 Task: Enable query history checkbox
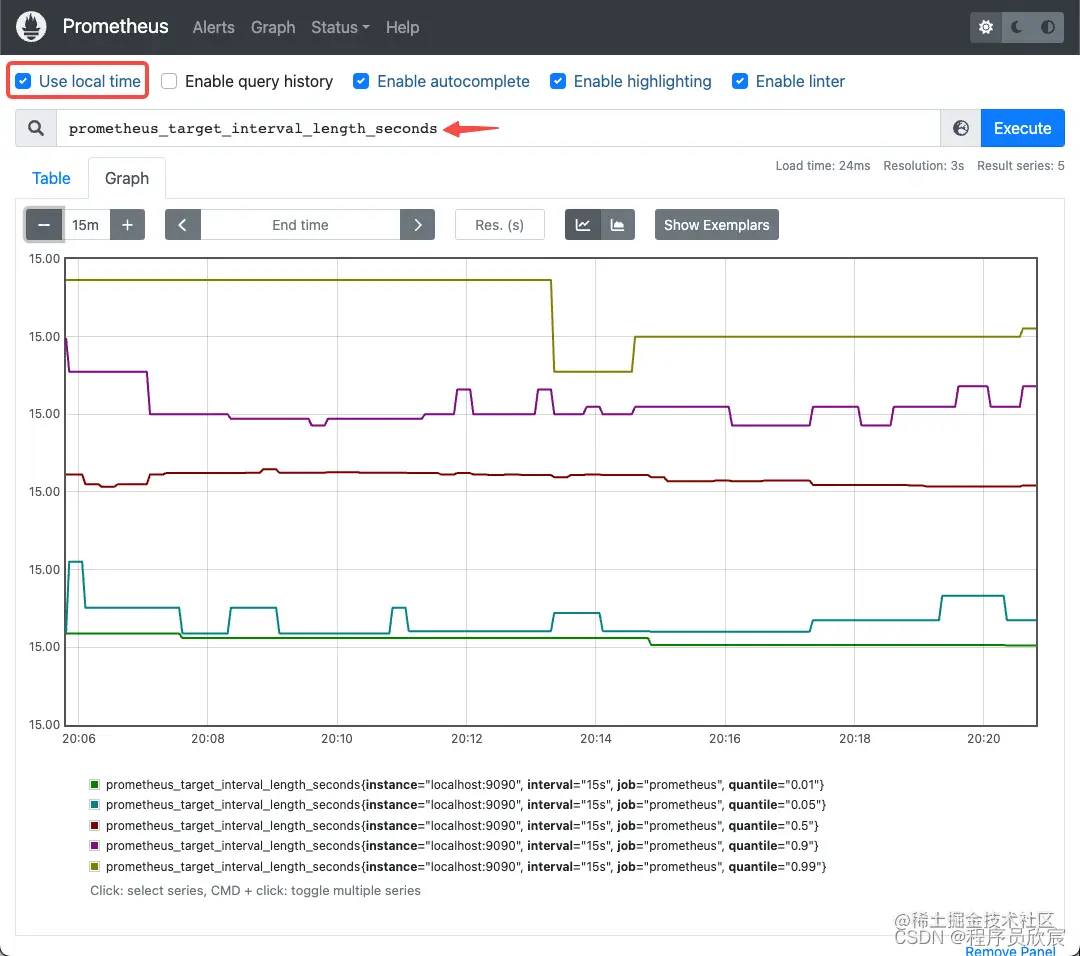(169, 81)
